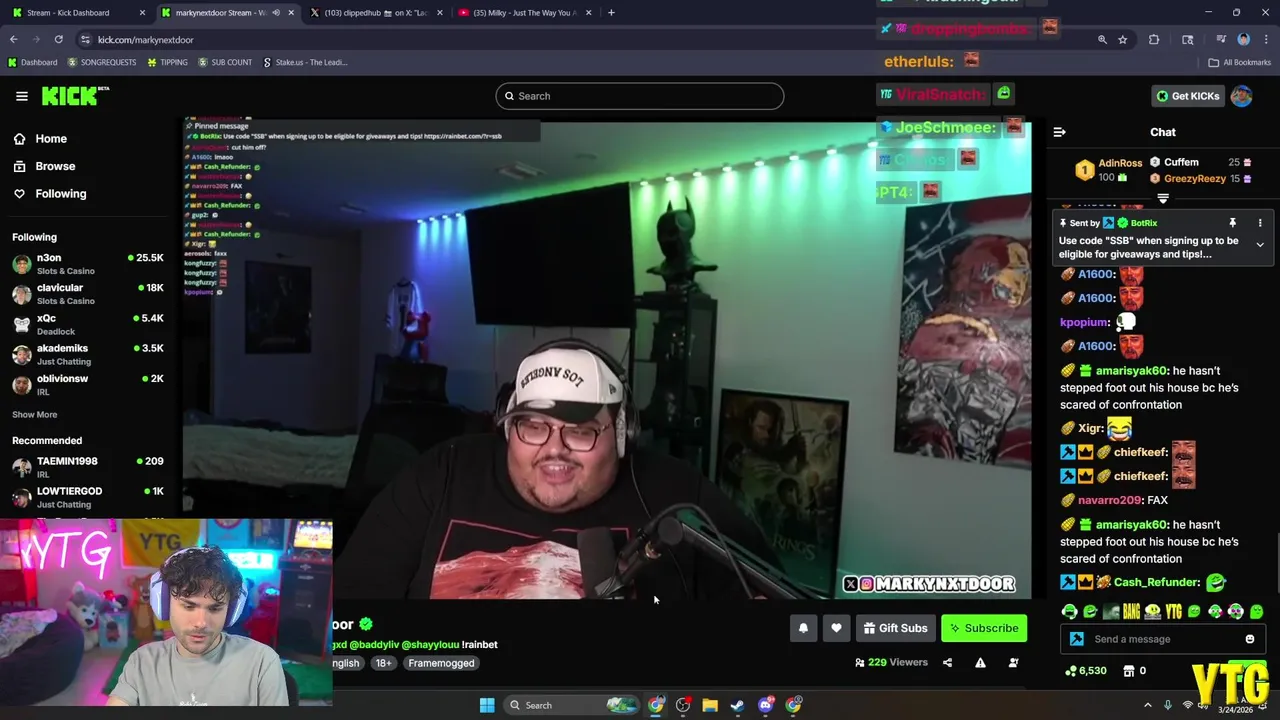The width and height of the screenshot is (1280, 720).
Task: Open the Kick hamburger menu
Action: (x=21, y=96)
